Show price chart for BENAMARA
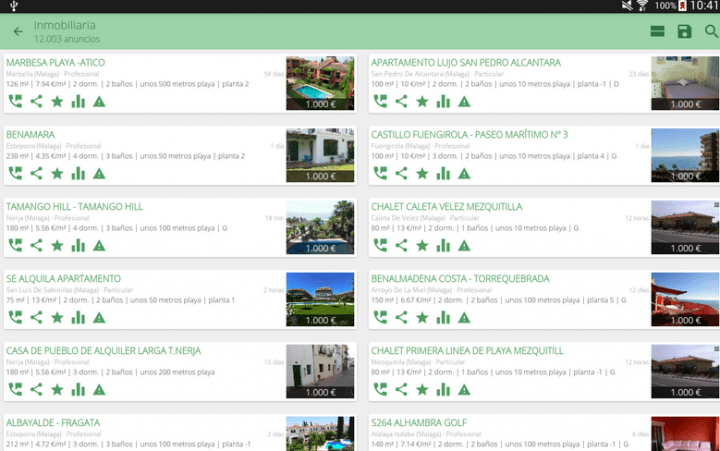This screenshot has width=720, height=451. [x=78, y=173]
